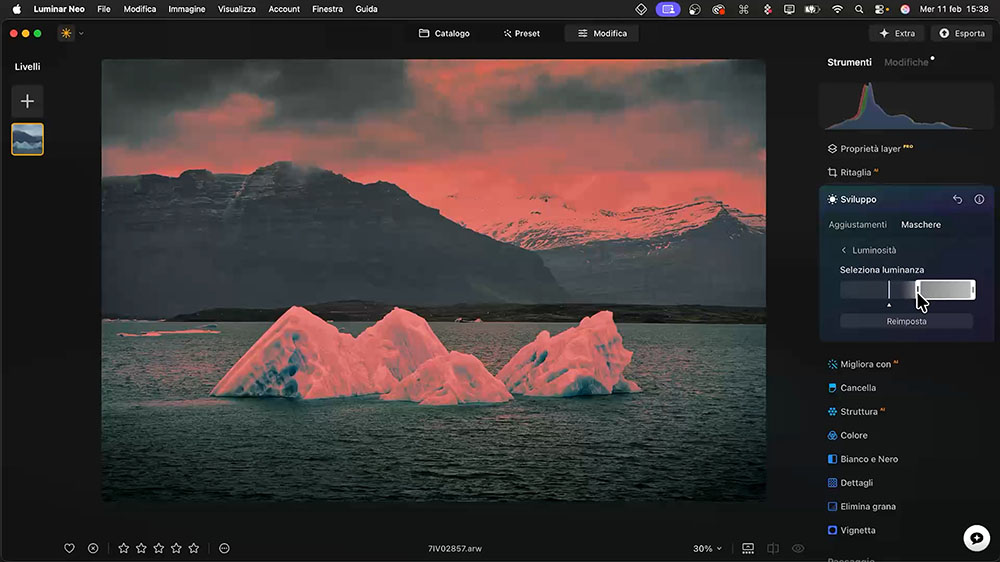This screenshot has height=562, width=1000.
Task: Open the Guida menu
Action: coord(366,9)
